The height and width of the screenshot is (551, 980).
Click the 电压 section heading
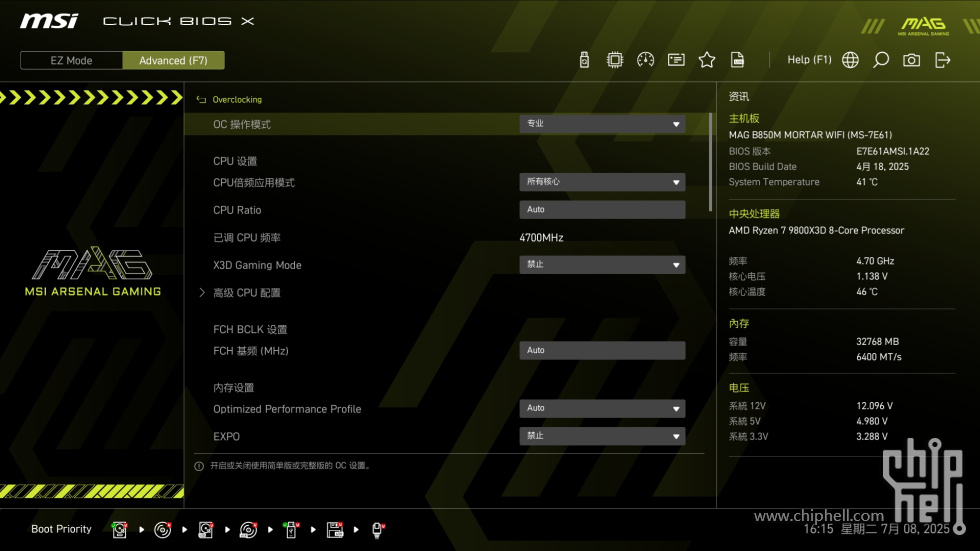point(739,388)
